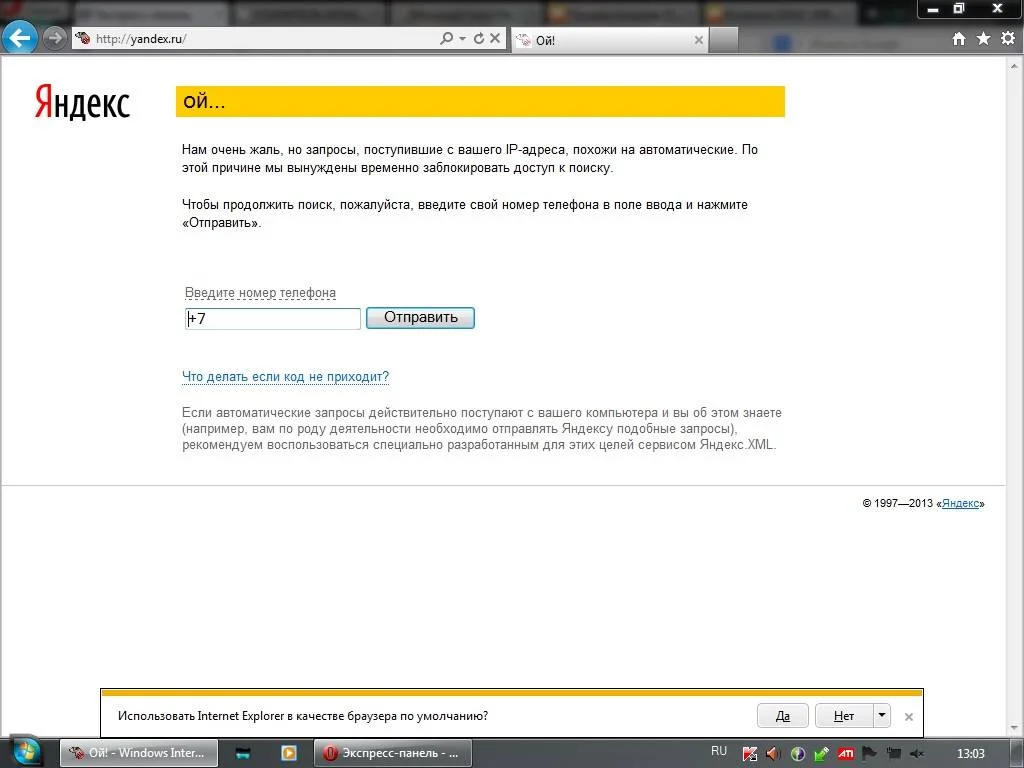The width and height of the screenshot is (1024, 768).
Task: Click the RU language indicator
Action: point(719,751)
